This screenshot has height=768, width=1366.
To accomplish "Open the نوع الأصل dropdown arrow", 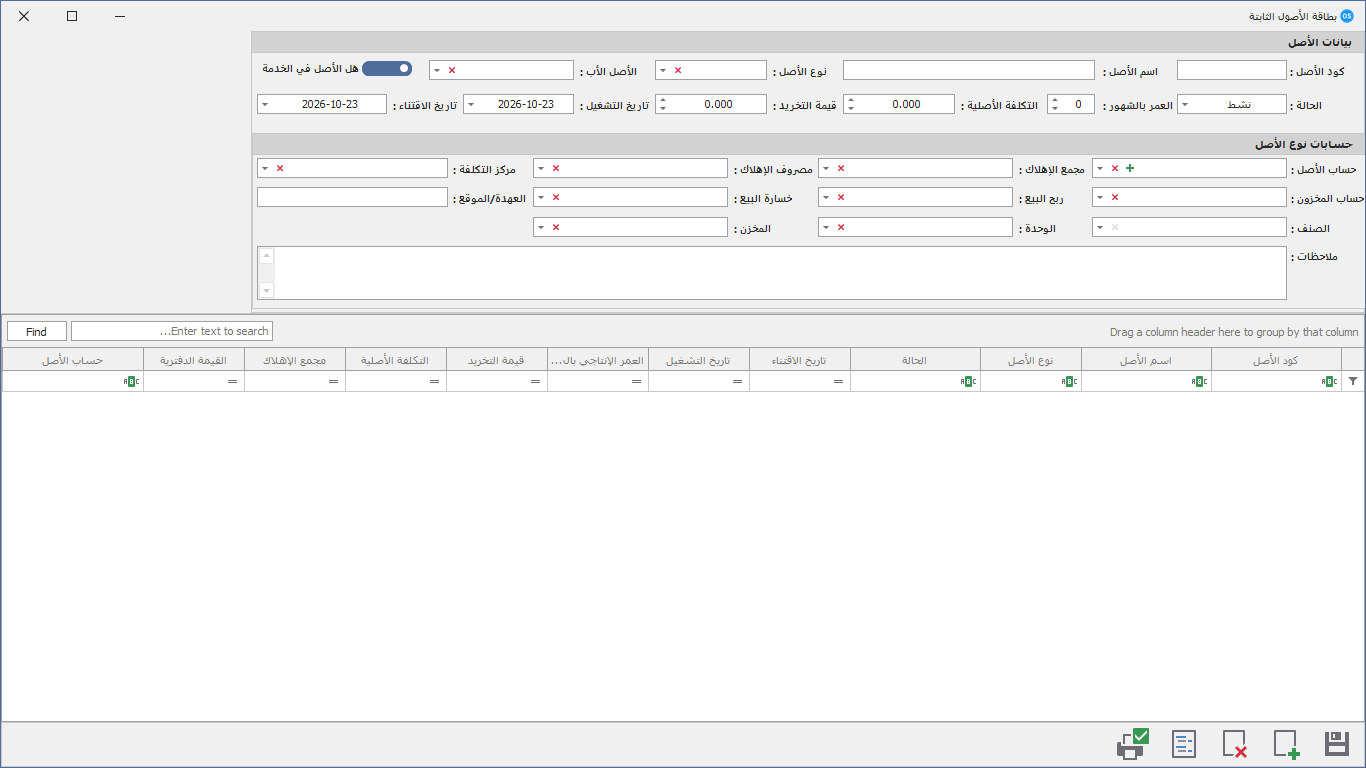I will 663,71.
